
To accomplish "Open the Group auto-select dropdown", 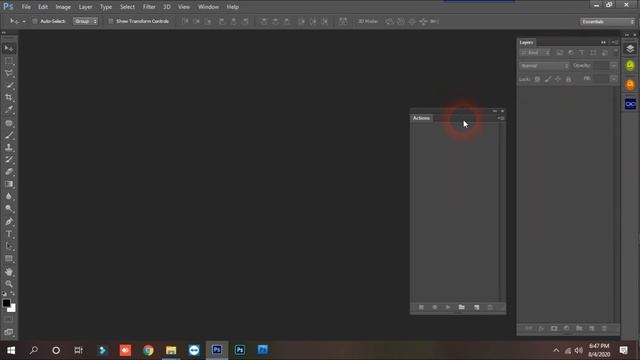I will [85, 21].
